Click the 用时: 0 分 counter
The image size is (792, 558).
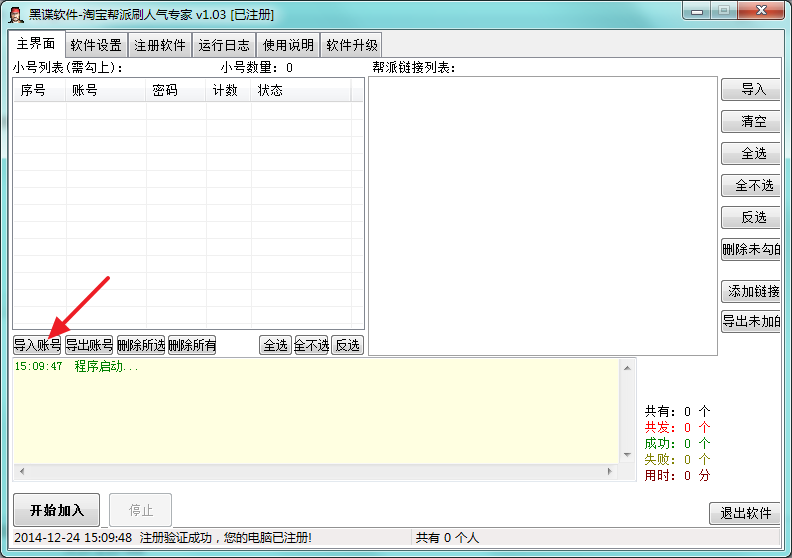tap(677, 475)
